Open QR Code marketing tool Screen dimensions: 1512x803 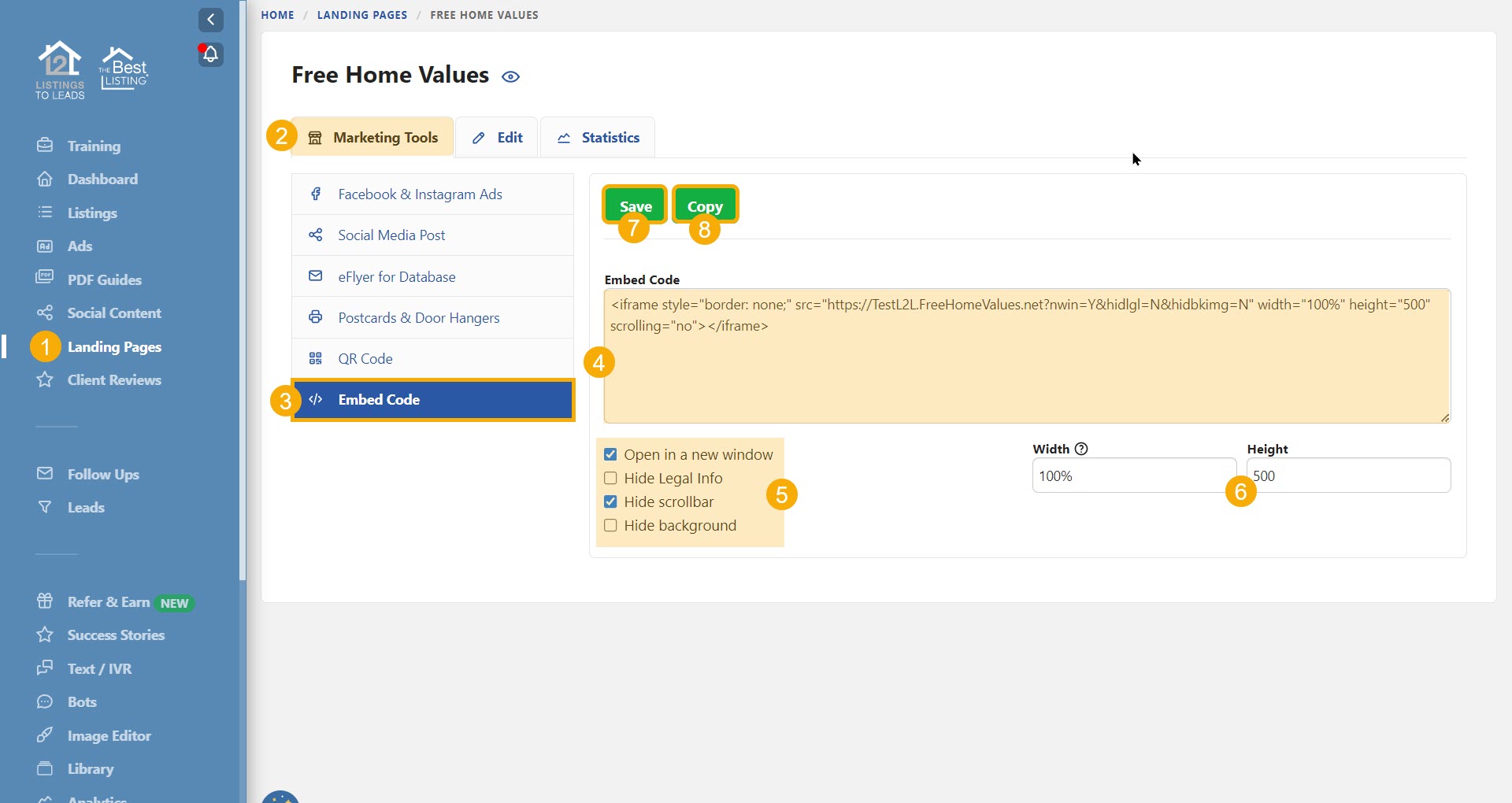(x=365, y=359)
